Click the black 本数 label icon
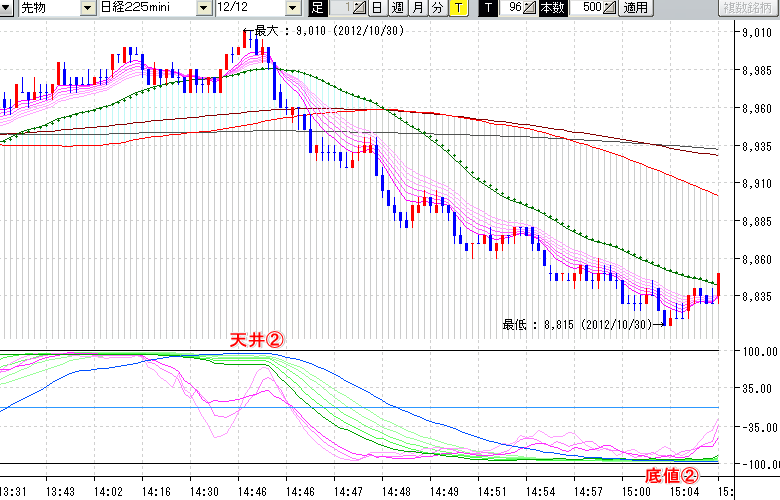This screenshot has height=500, width=780. click(x=551, y=8)
